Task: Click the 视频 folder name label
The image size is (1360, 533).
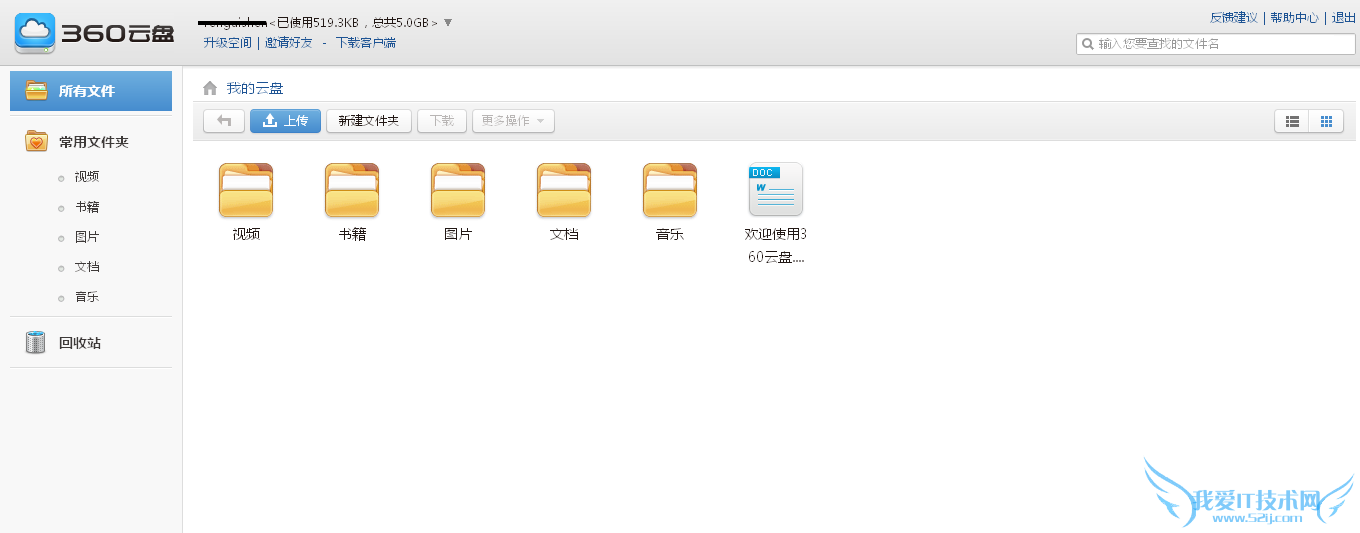Action: (246, 234)
